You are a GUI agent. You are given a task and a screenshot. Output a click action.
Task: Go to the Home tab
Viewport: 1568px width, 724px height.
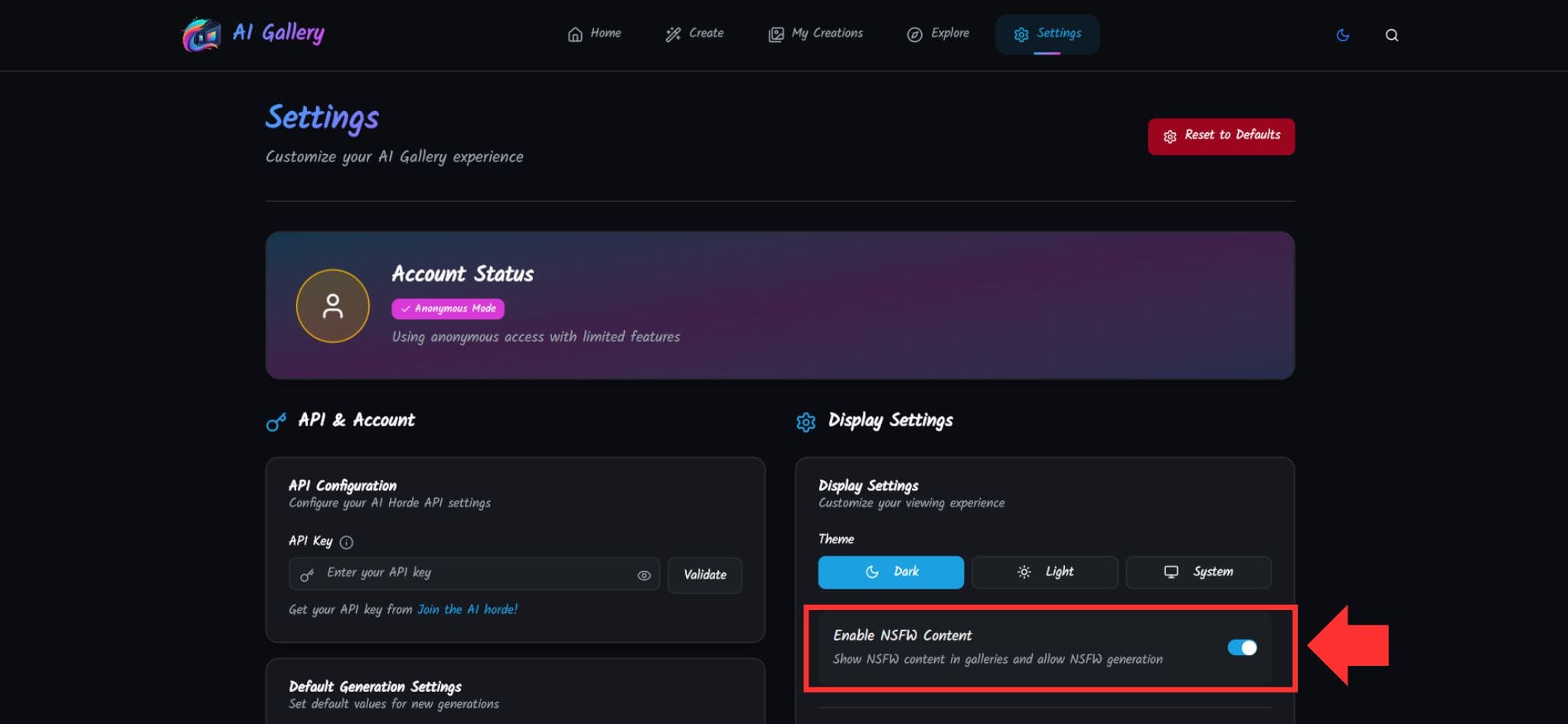point(594,34)
